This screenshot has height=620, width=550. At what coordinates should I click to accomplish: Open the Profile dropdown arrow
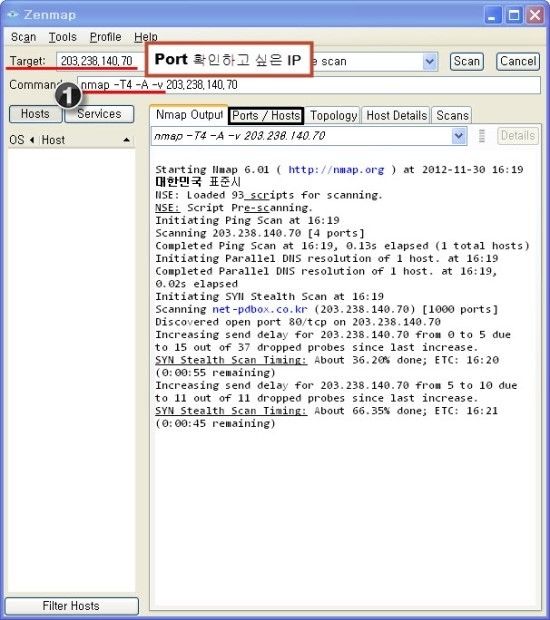pos(430,62)
